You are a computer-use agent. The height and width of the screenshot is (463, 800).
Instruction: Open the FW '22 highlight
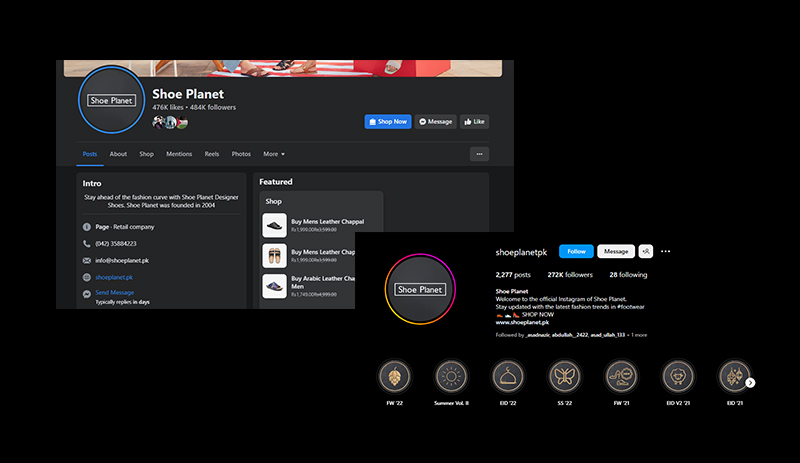[x=394, y=376]
